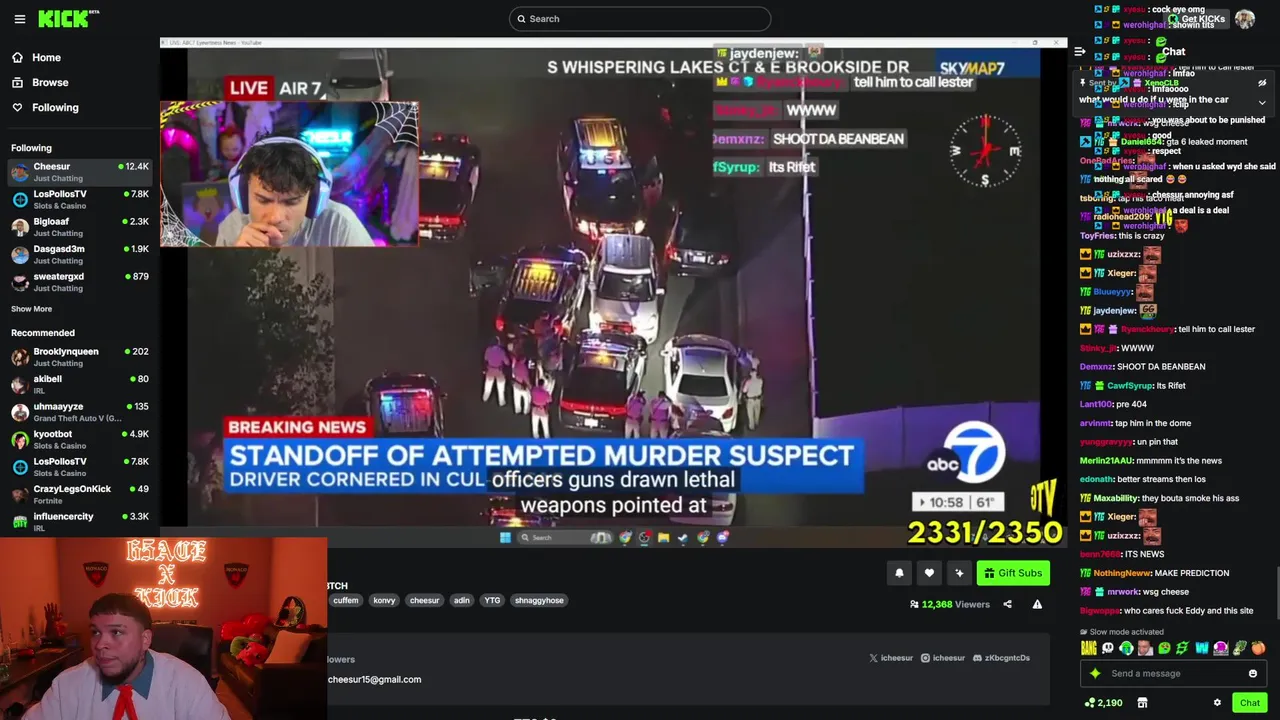Insert the BANG emote from quick bar

1089,648
